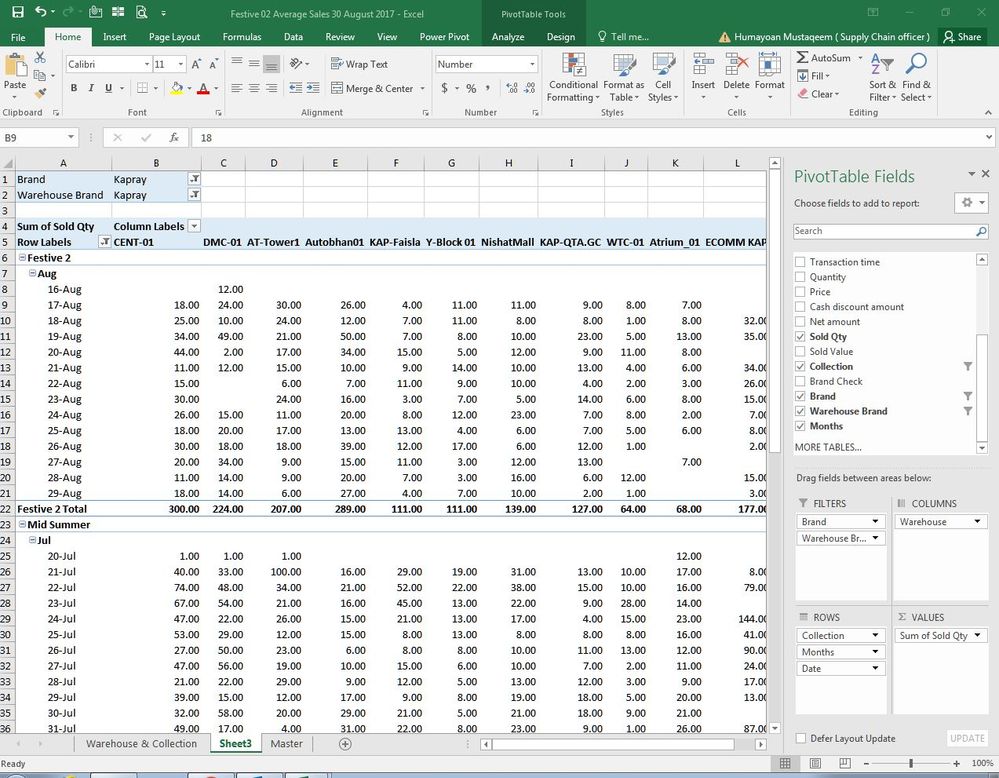The width and height of the screenshot is (999, 778).
Task: Click the Share button
Action: tap(961, 37)
